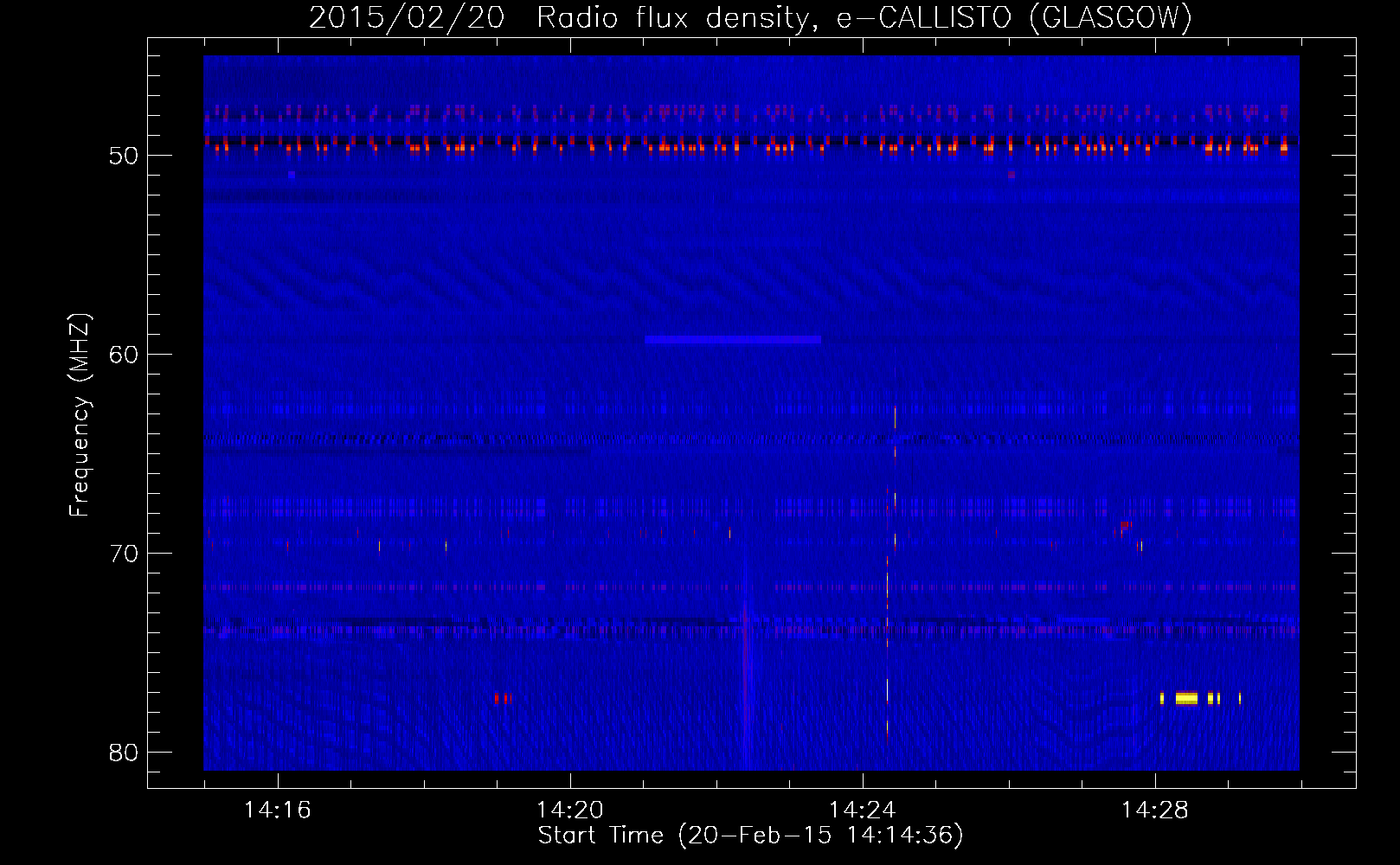Click the 14:20 time tick label

[569, 811]
